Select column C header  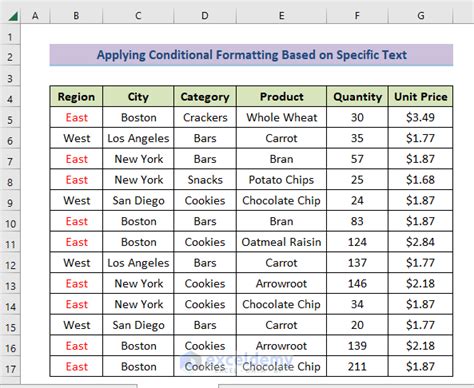pos(138,16)
